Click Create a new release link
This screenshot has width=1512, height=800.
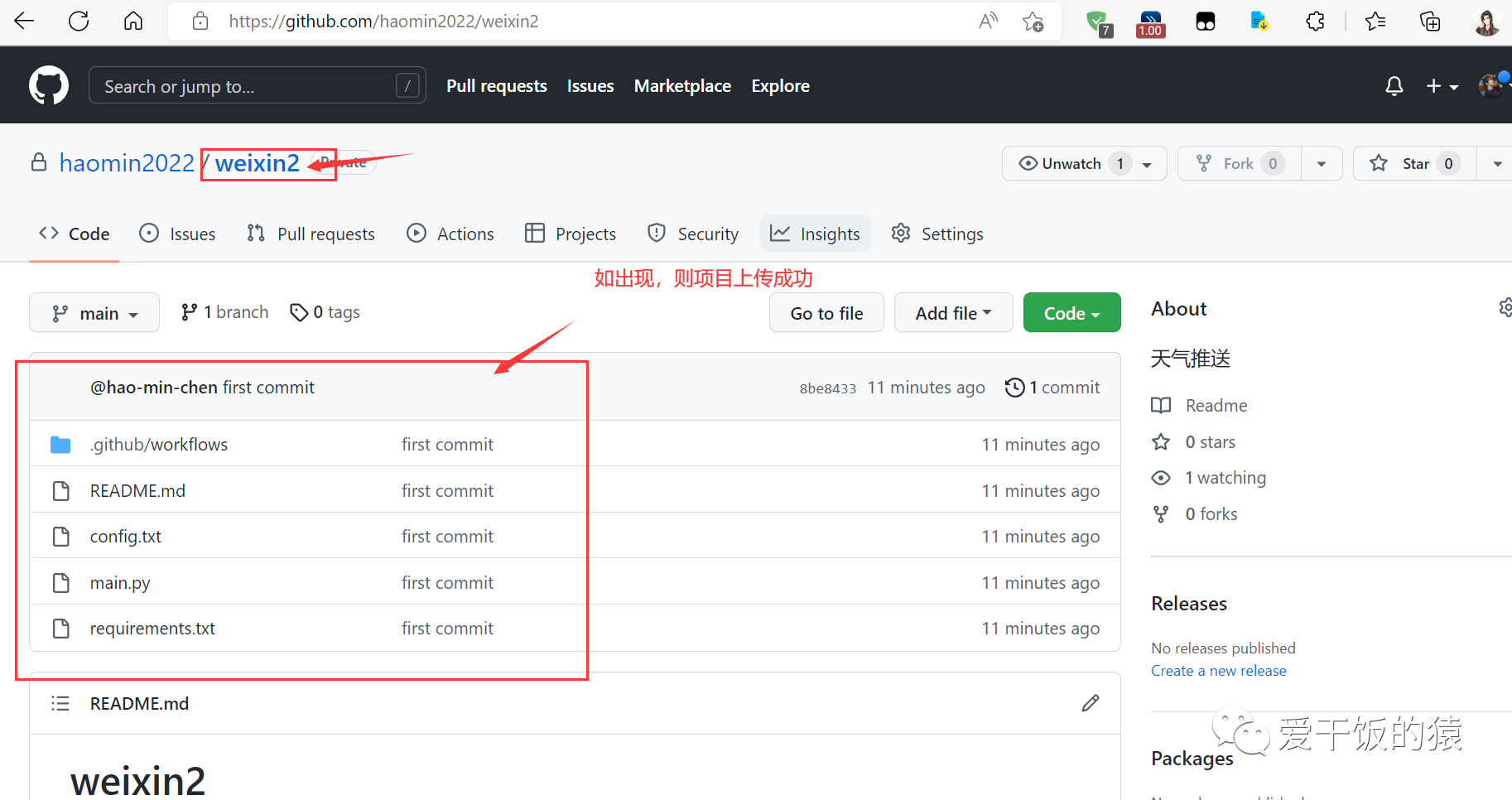tap(1219, 671)
